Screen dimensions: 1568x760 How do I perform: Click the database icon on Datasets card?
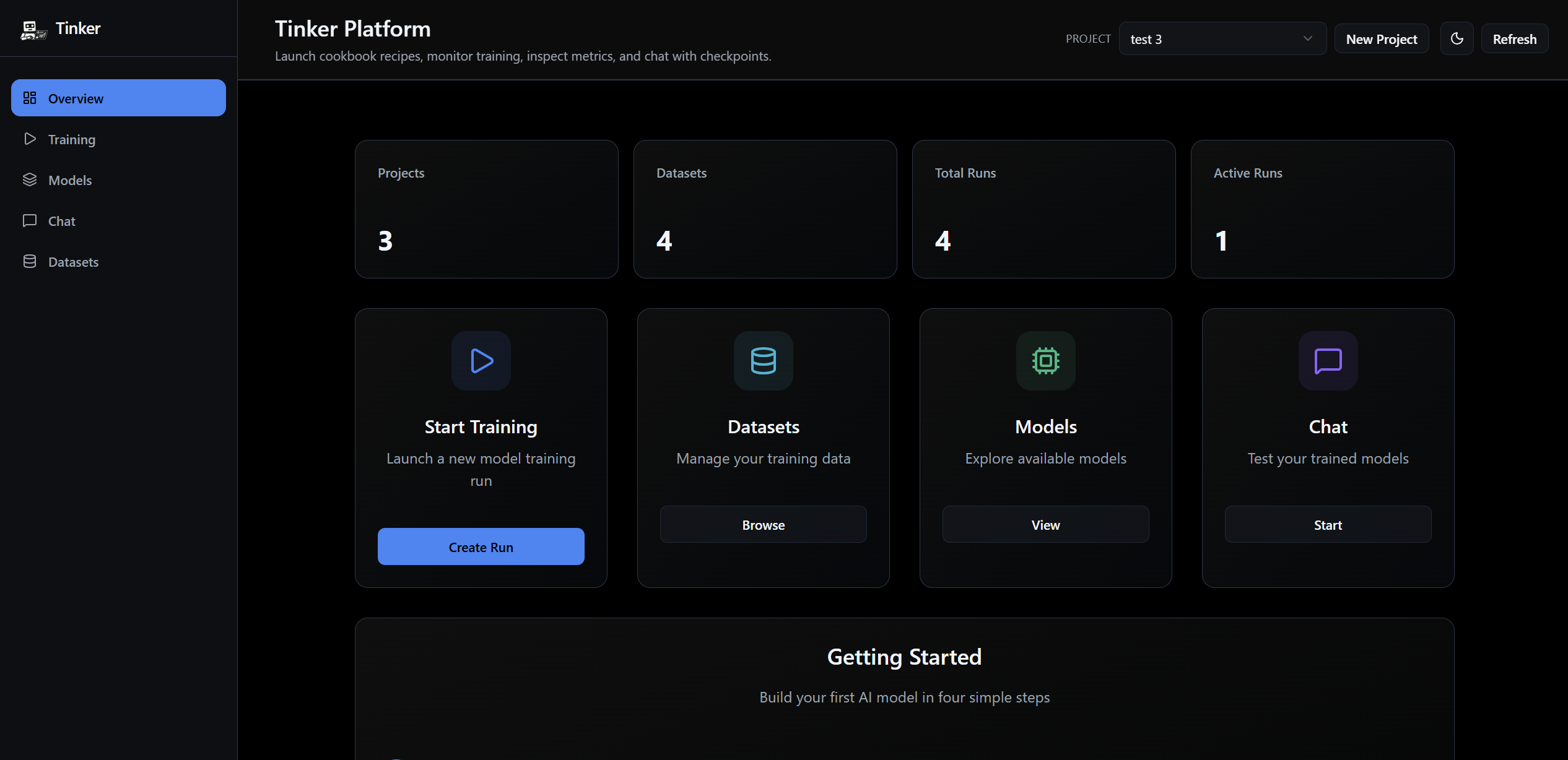click(x=763, y=361)
